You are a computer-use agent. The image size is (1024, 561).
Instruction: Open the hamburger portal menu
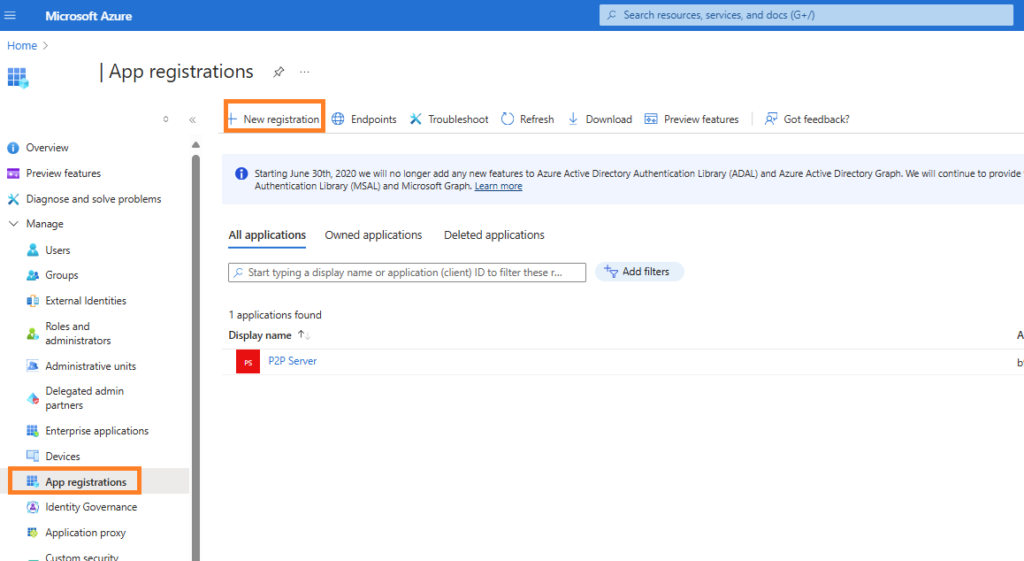pyautogui.click(x=10, y=15)
